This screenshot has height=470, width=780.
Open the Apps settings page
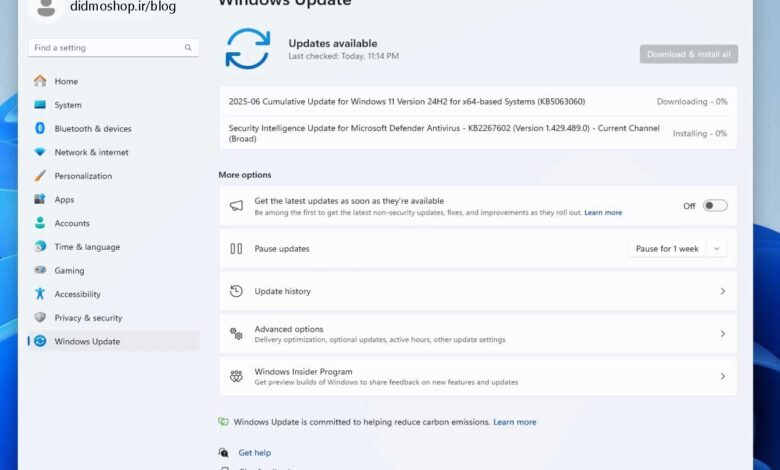[113, 199]
